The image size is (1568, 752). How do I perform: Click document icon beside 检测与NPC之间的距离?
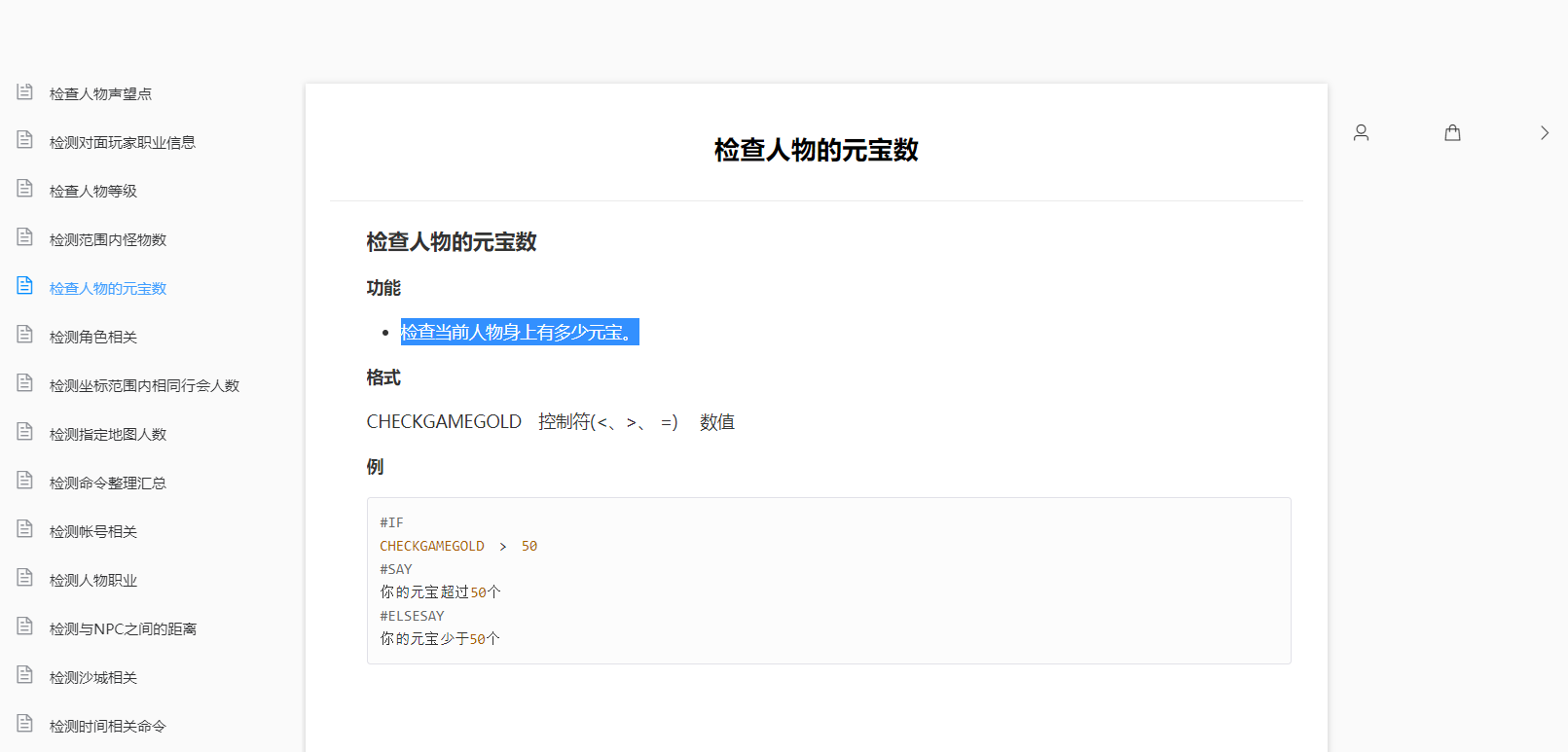25,627
